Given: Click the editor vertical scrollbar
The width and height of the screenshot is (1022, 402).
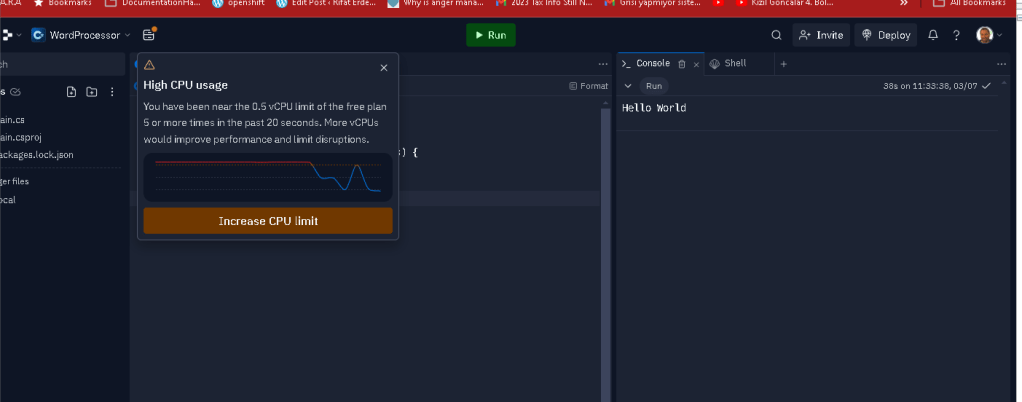Looking at the screenshot, I should (x=606, y=254).
